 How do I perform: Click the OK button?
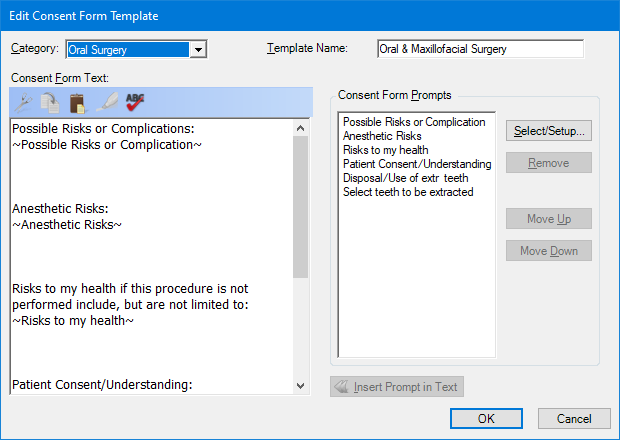click(x=486, y=419)
